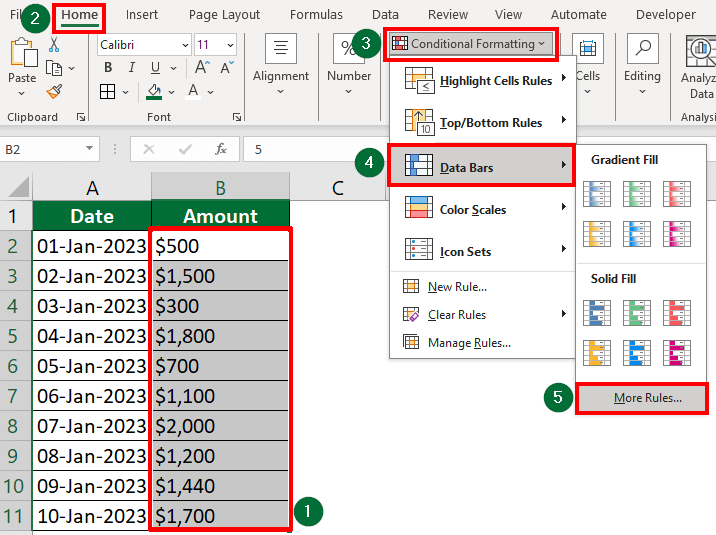Select the Format Painter brush icon
The height and width of the screenshot is (535, 716).
coord(54,91)
